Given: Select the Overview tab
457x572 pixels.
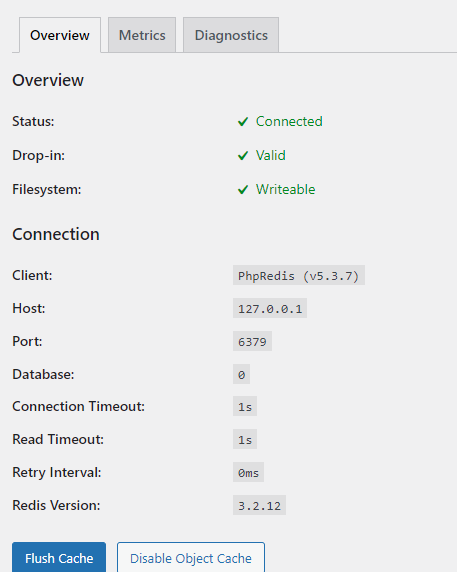Looking at the screenshot, I should pos(60,35).
